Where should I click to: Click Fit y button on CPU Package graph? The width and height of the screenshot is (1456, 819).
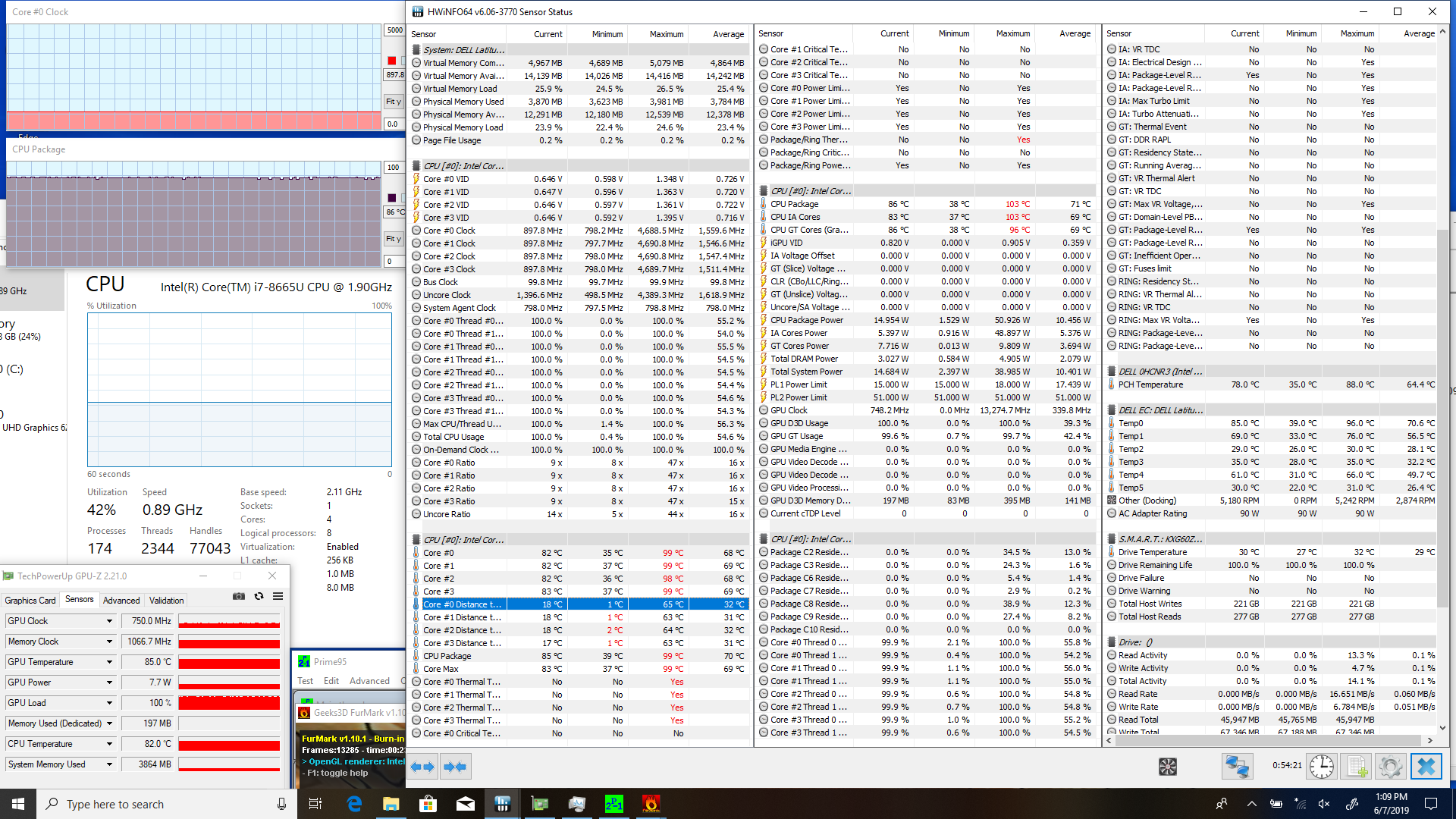click(394, 239)
